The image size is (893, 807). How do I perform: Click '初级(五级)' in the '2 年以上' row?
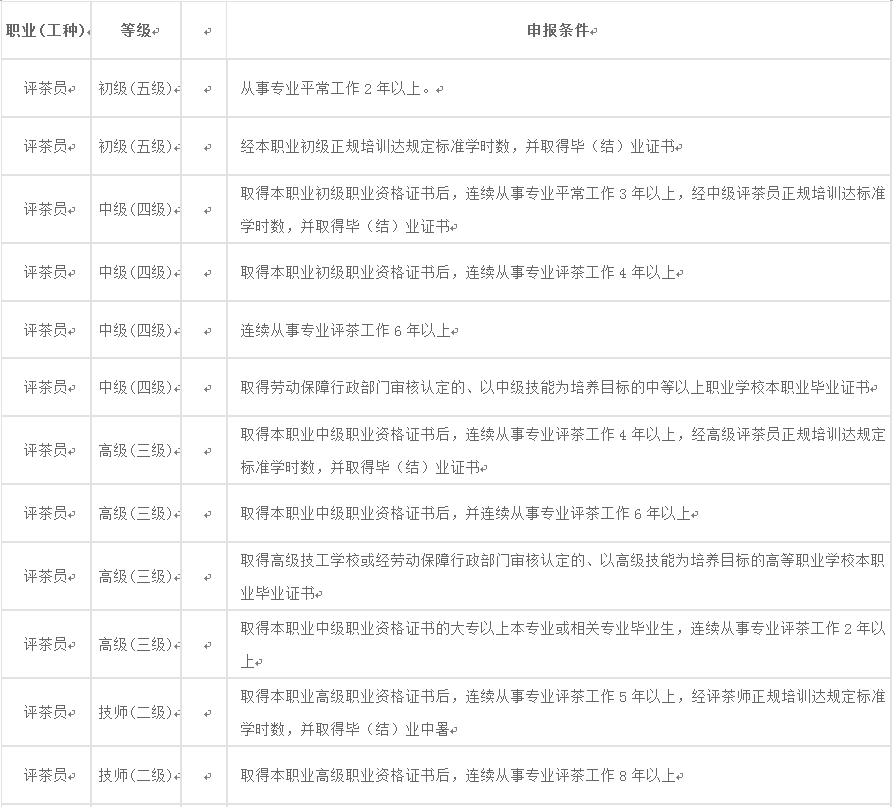pyautogui.click(x=136, y=88)
